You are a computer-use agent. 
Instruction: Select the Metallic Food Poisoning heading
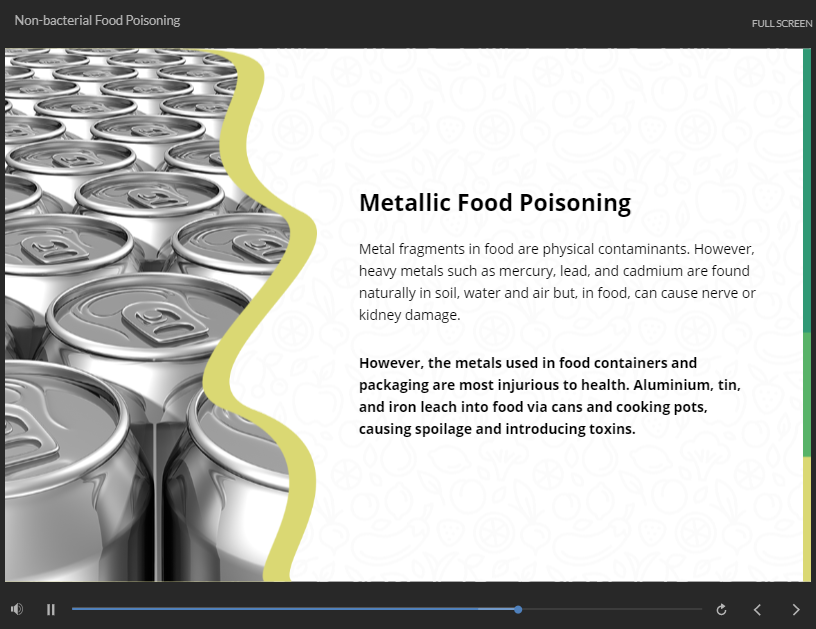coord(495,203)
